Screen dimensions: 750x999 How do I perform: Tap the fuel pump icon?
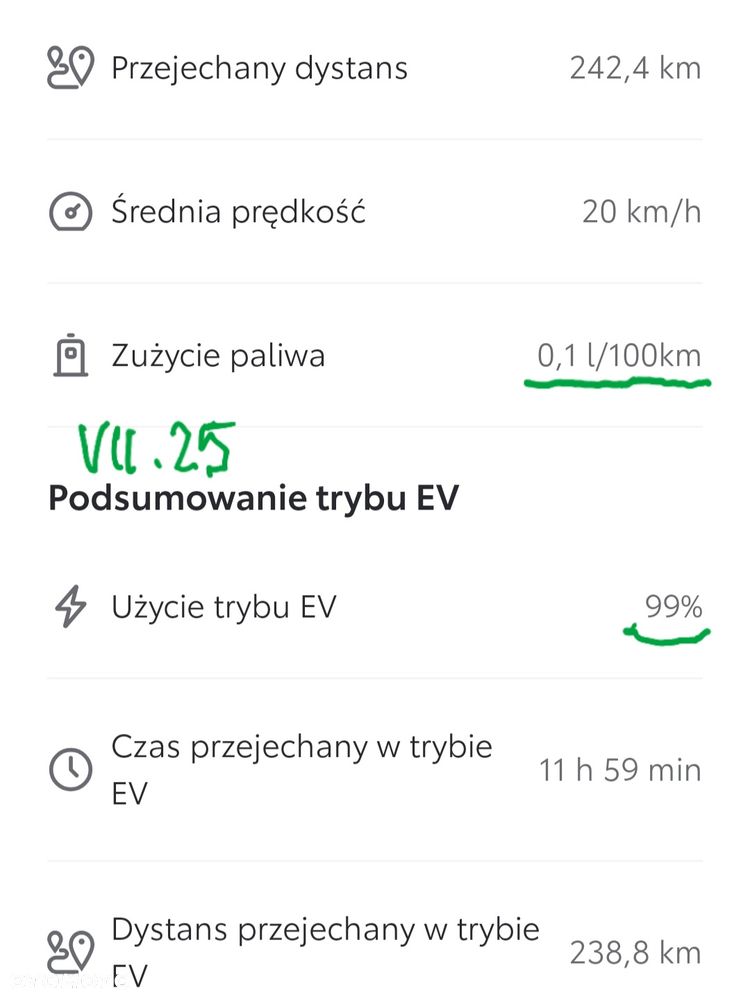point(70,356)
